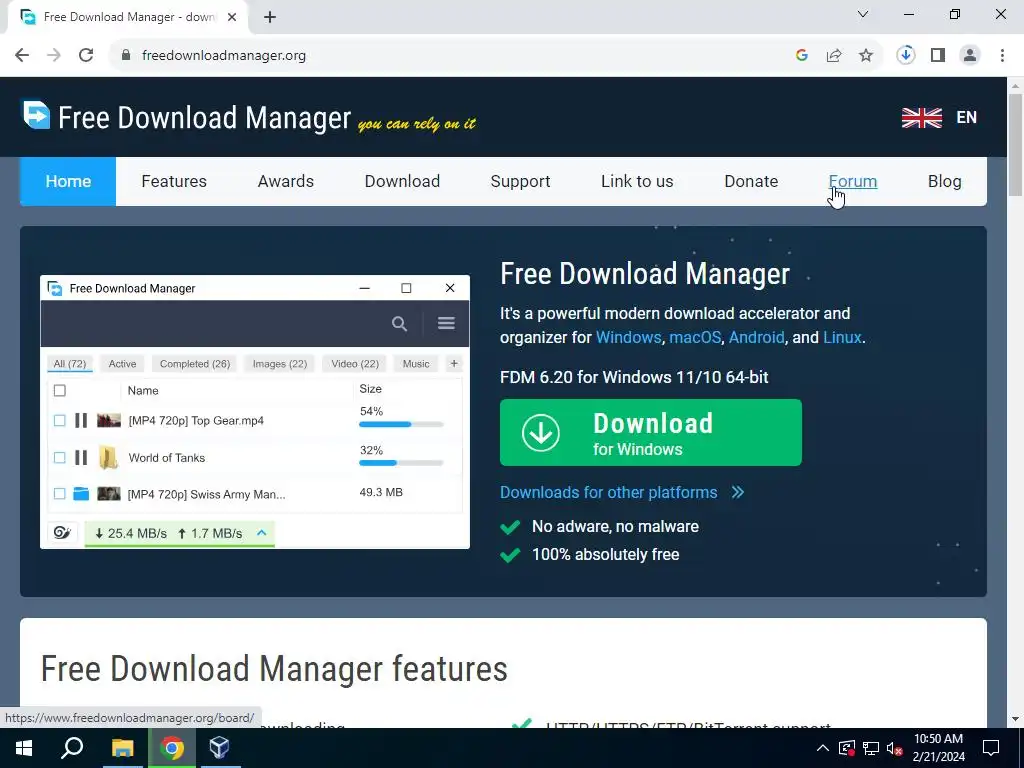This screenshot has height=768, width=1024.
Task: Open VirtualBox from the taskbar
Action: click(x=219, y=748)
